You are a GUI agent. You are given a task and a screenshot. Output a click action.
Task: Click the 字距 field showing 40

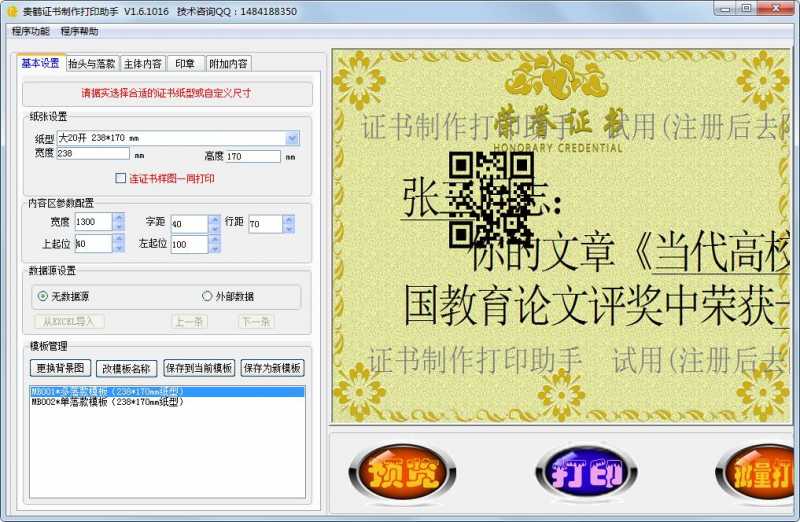click(x=189, y=224)
